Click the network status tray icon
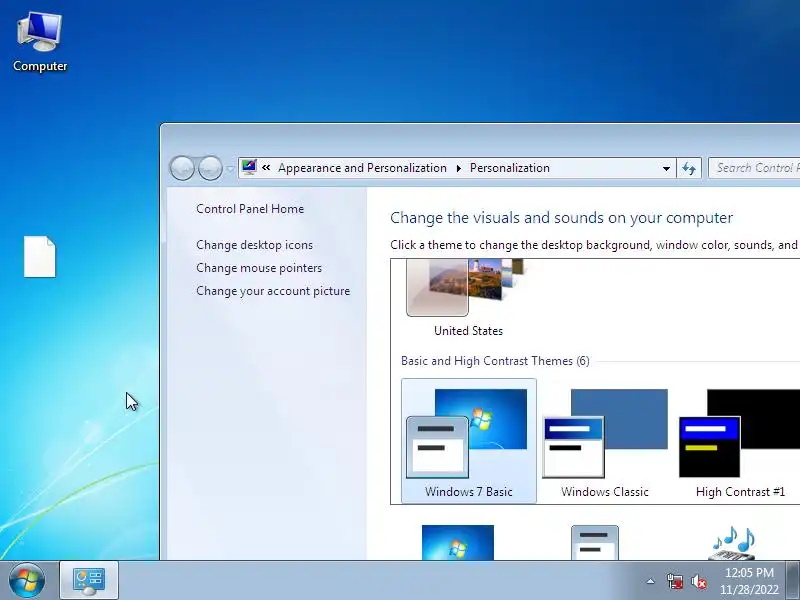This screenshot has width=800, height=600. pyautogui.click(x=674, y=581)
